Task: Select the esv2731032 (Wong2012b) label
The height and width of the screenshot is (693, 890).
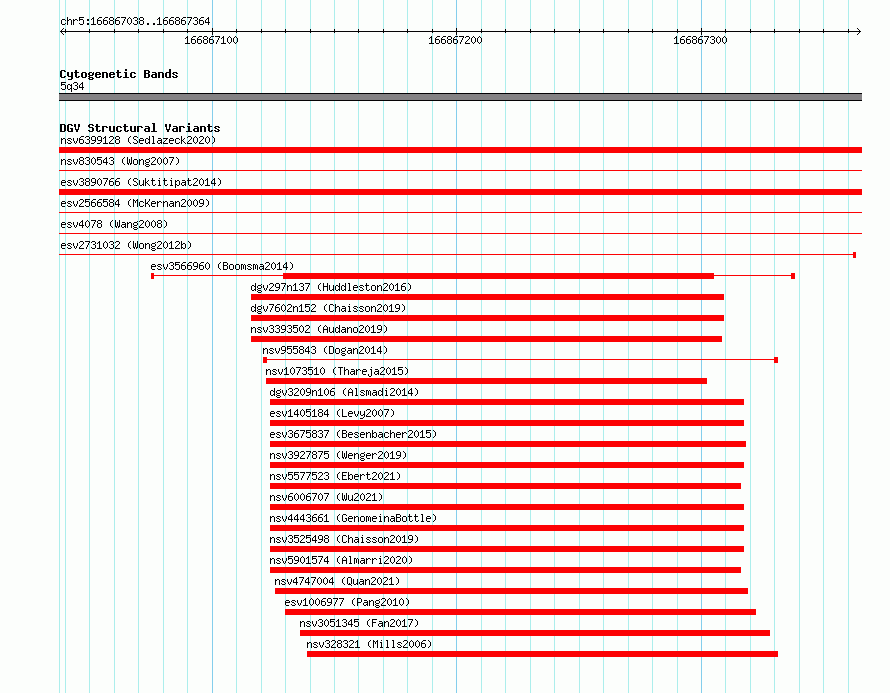Action: [126, 245]
